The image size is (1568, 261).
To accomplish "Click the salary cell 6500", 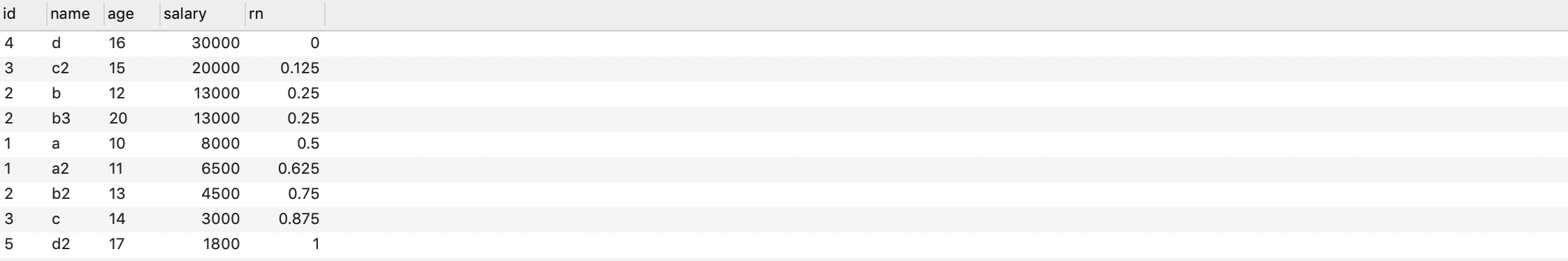I will (203, 169).
